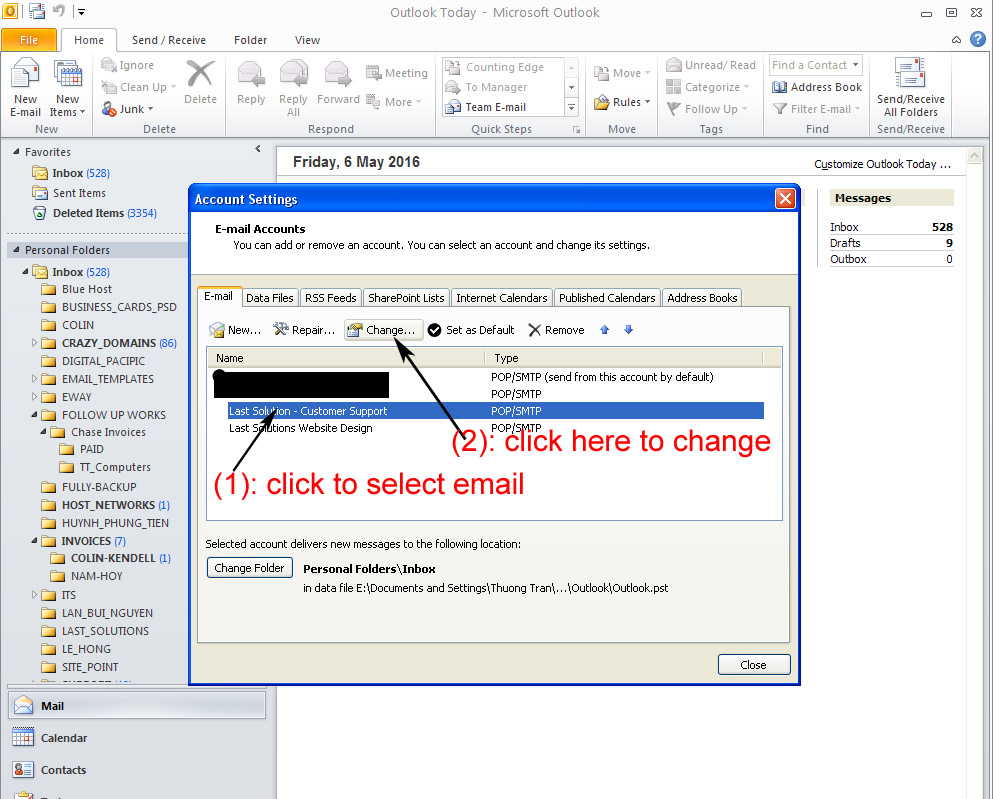Open the Deleted Items favorite folder
The width and height of the screenshot is (993, 799).
tap(88, 213)
